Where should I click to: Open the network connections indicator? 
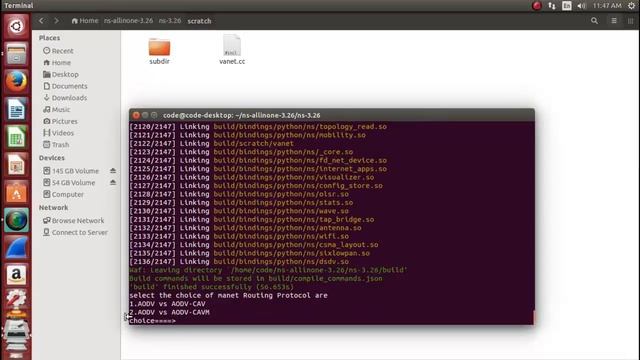552,6
